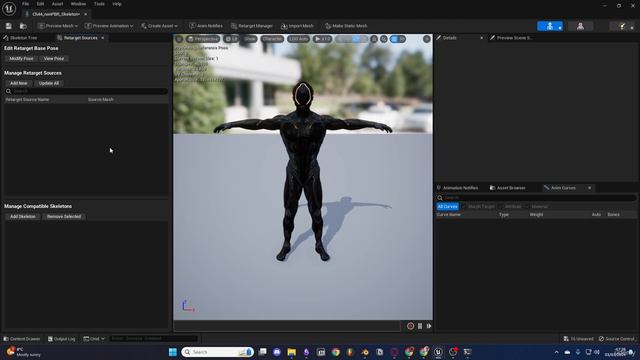Switch to Skeletal Mesh mode icon
The height and width of the screenshot is (360, 640).
580,26
